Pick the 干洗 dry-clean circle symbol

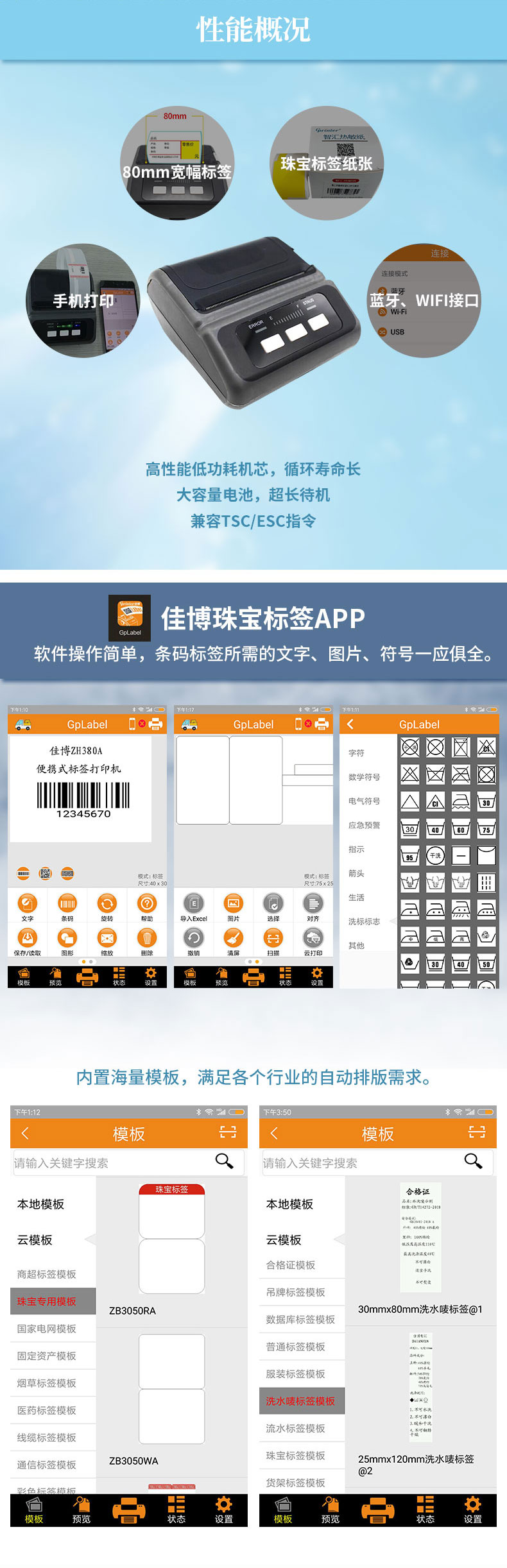(x=435, y=856)
